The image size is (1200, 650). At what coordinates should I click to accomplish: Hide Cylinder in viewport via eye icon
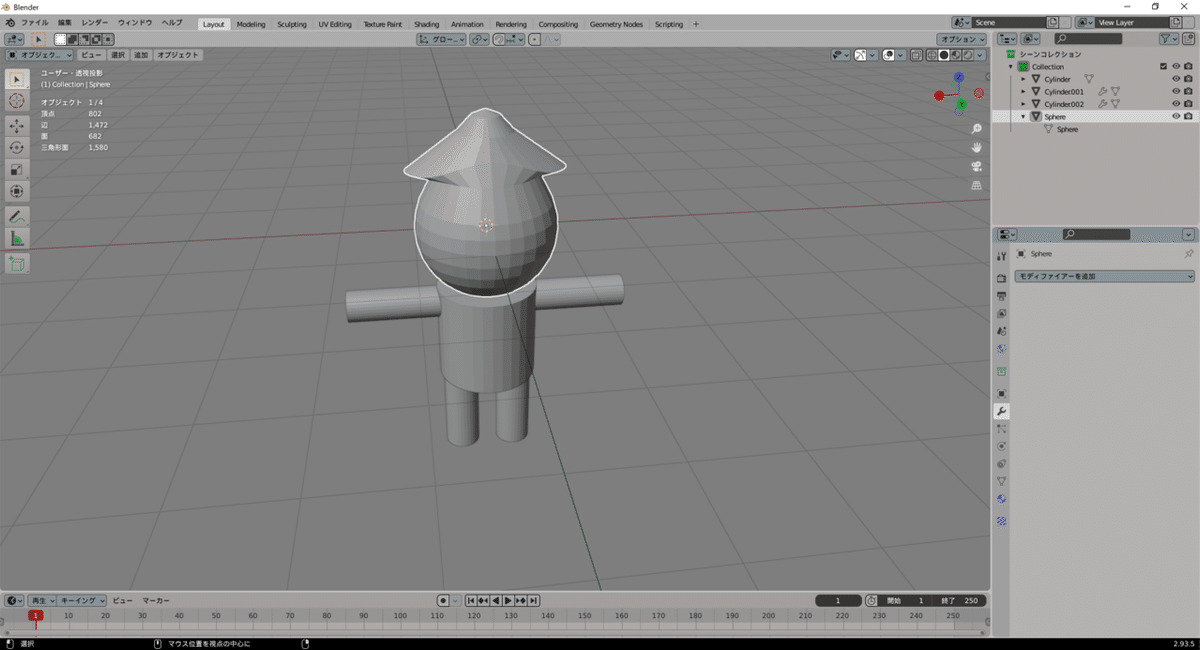coord(1175,79)
